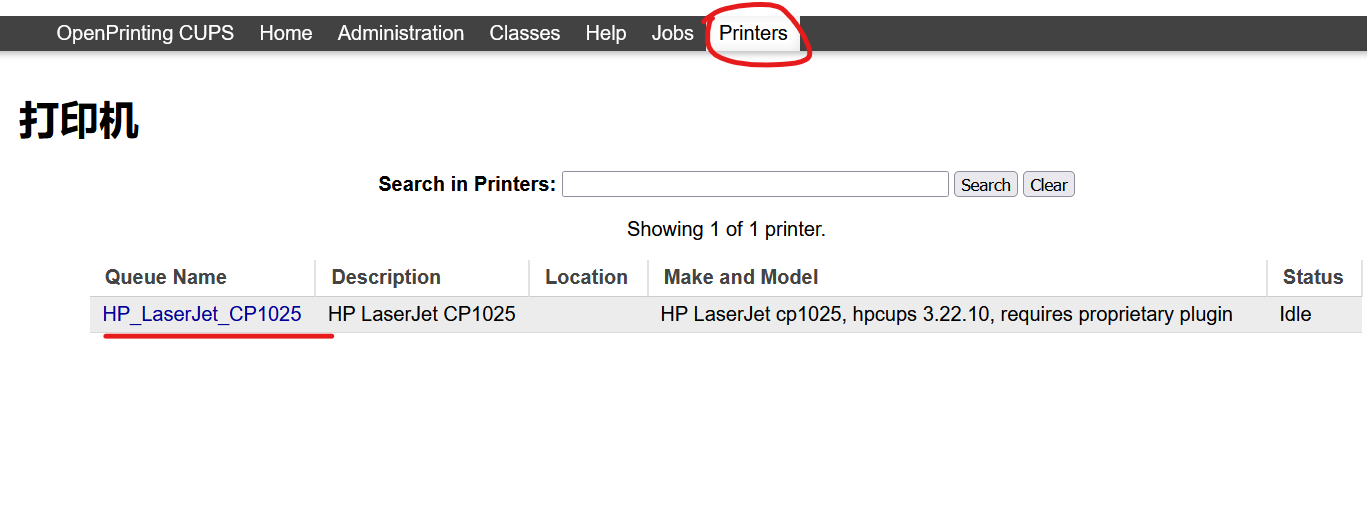Click the Queue Name column header
This screenshot has width=1367, height=514.
pos(166,277)
